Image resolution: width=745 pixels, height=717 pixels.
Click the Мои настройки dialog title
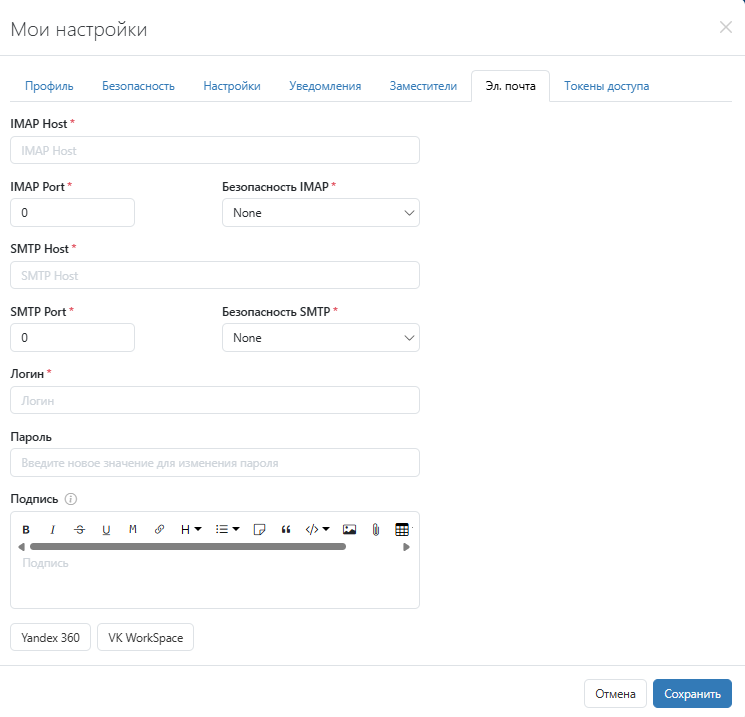pos(79,29)
